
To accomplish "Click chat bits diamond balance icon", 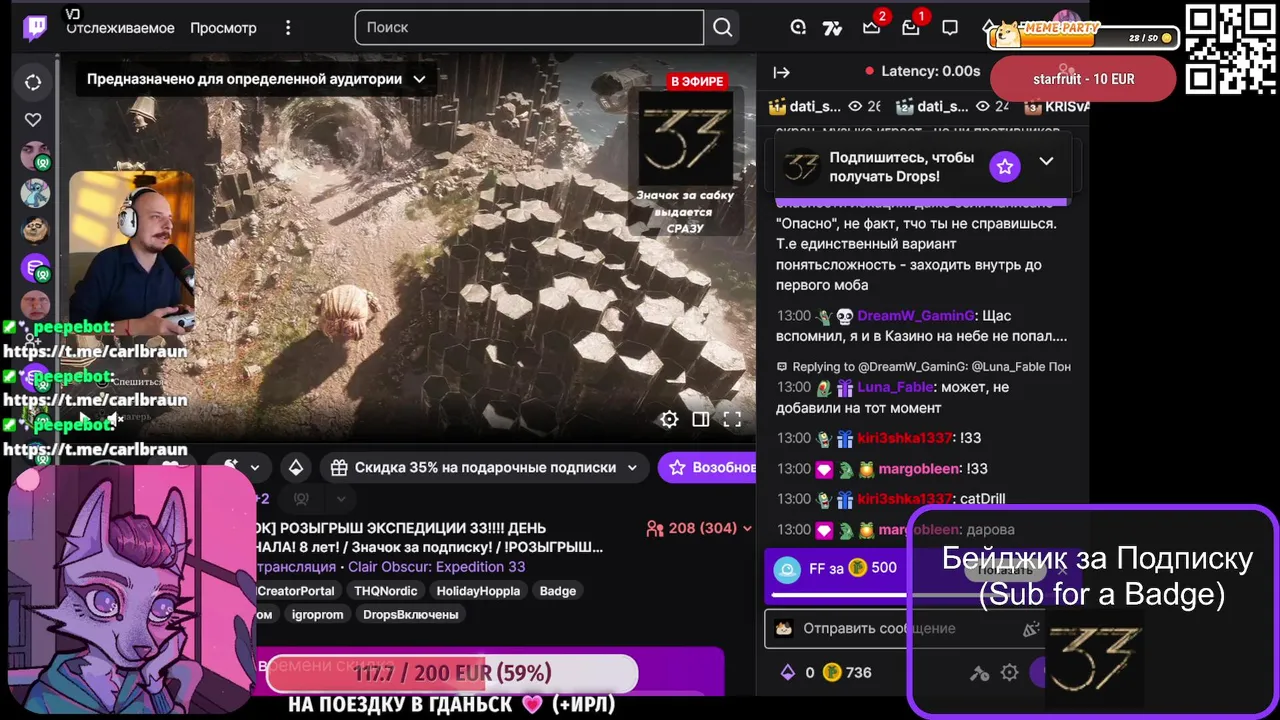I will 787,673.
